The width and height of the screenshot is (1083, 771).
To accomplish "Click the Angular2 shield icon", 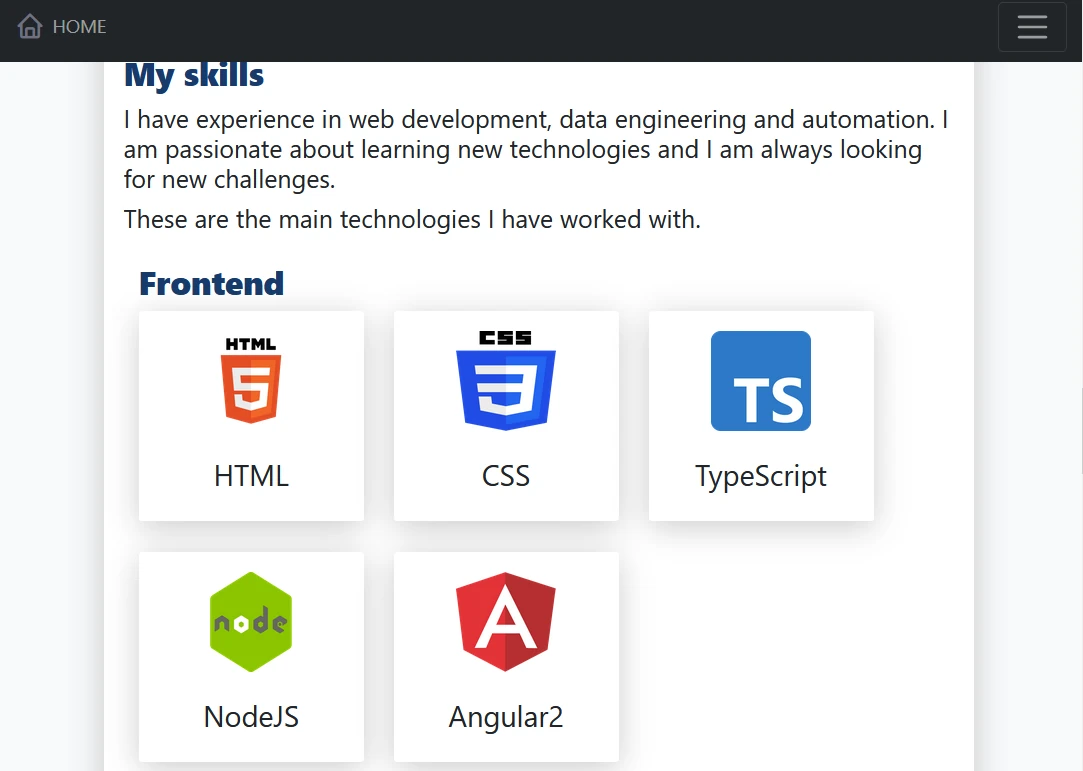I will tap(506, 621).
